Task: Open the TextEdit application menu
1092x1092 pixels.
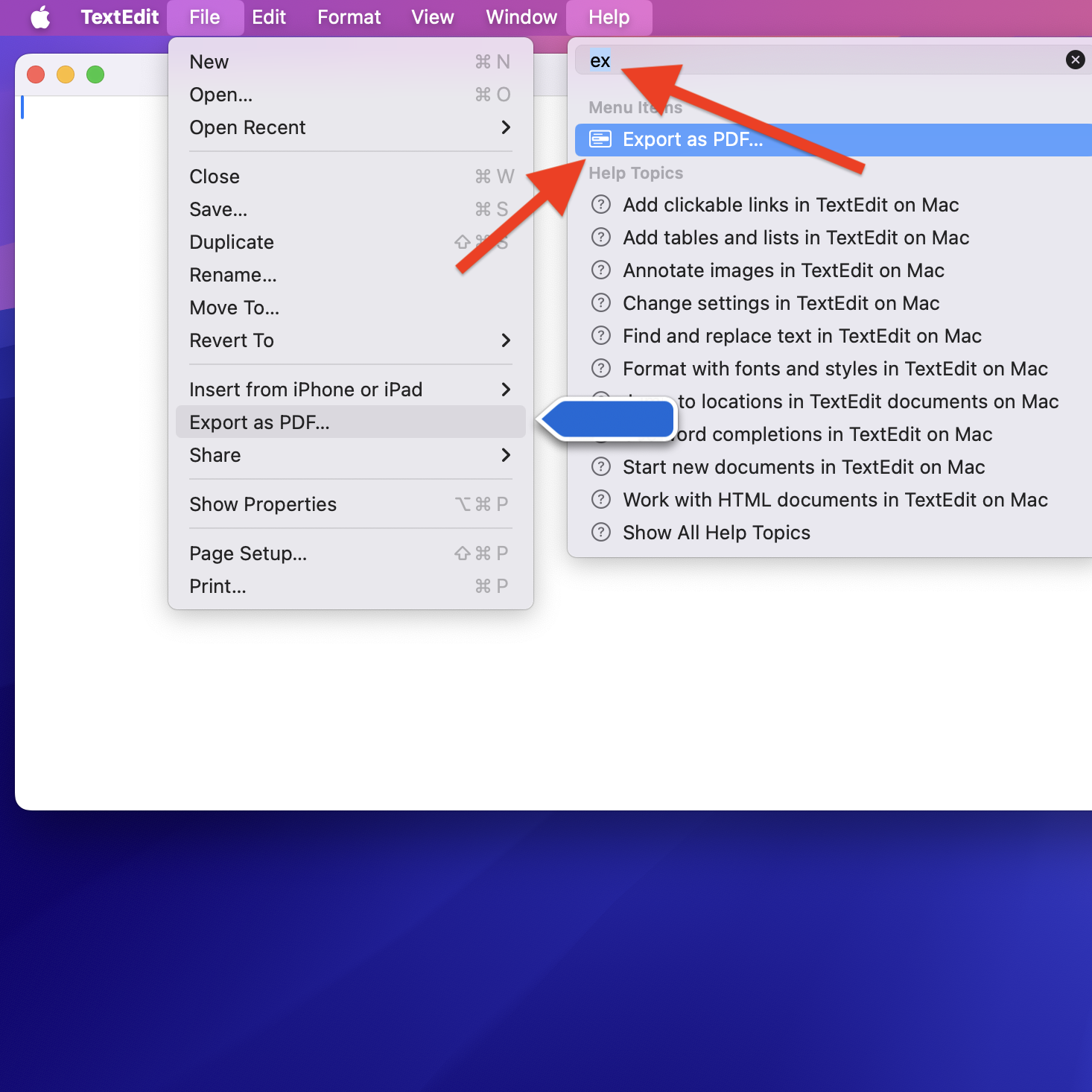Action: (119, 17)
